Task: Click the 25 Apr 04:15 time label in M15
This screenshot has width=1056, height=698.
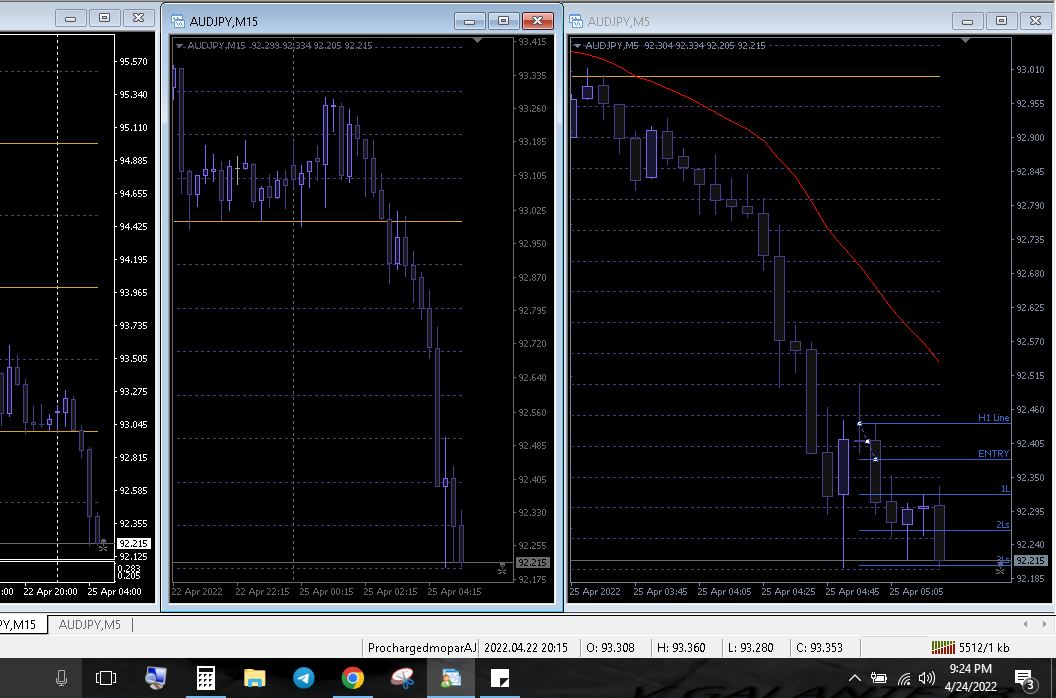Action: (455, 592)
